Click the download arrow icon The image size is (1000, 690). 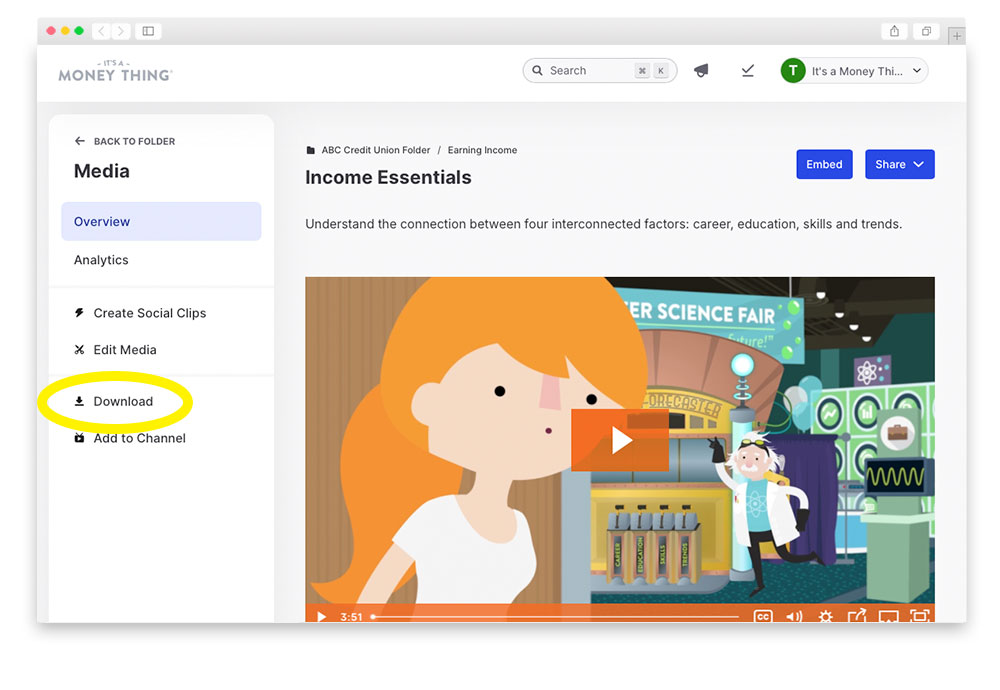pos(79,401)
